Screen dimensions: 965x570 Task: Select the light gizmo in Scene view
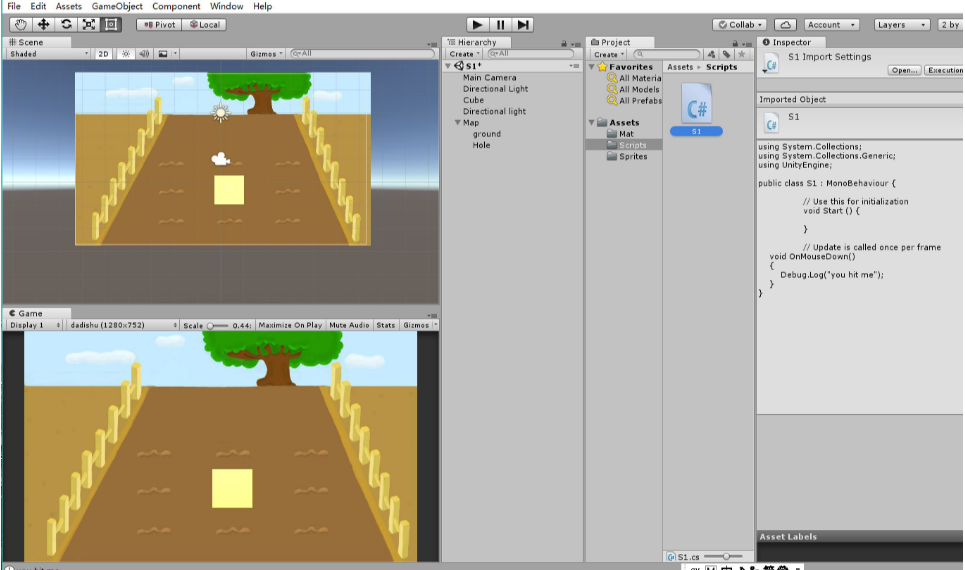pos(220,112)
